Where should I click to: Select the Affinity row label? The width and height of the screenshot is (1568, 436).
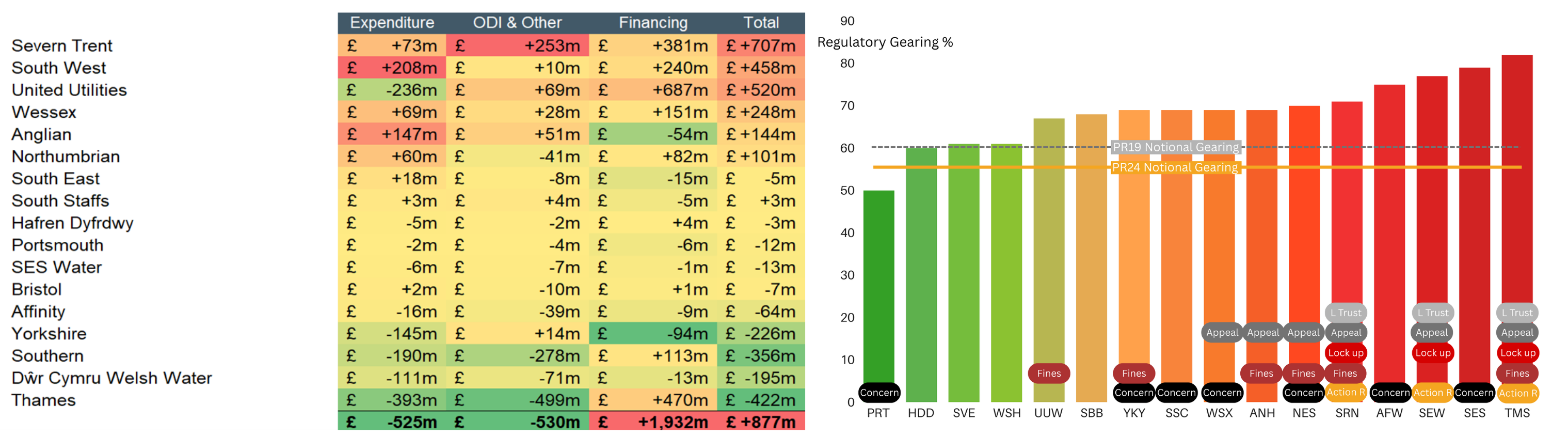click(x=38, y=311)
